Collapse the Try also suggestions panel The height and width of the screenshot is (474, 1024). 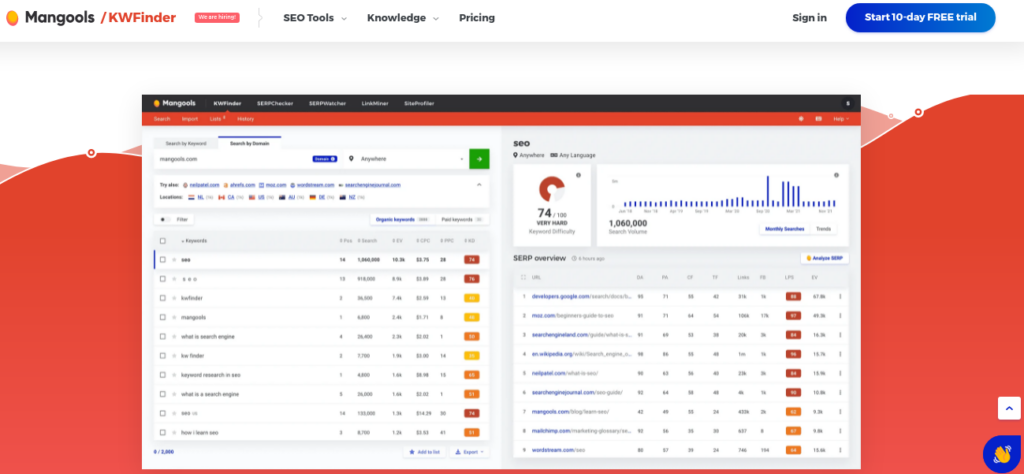point(479,185)
